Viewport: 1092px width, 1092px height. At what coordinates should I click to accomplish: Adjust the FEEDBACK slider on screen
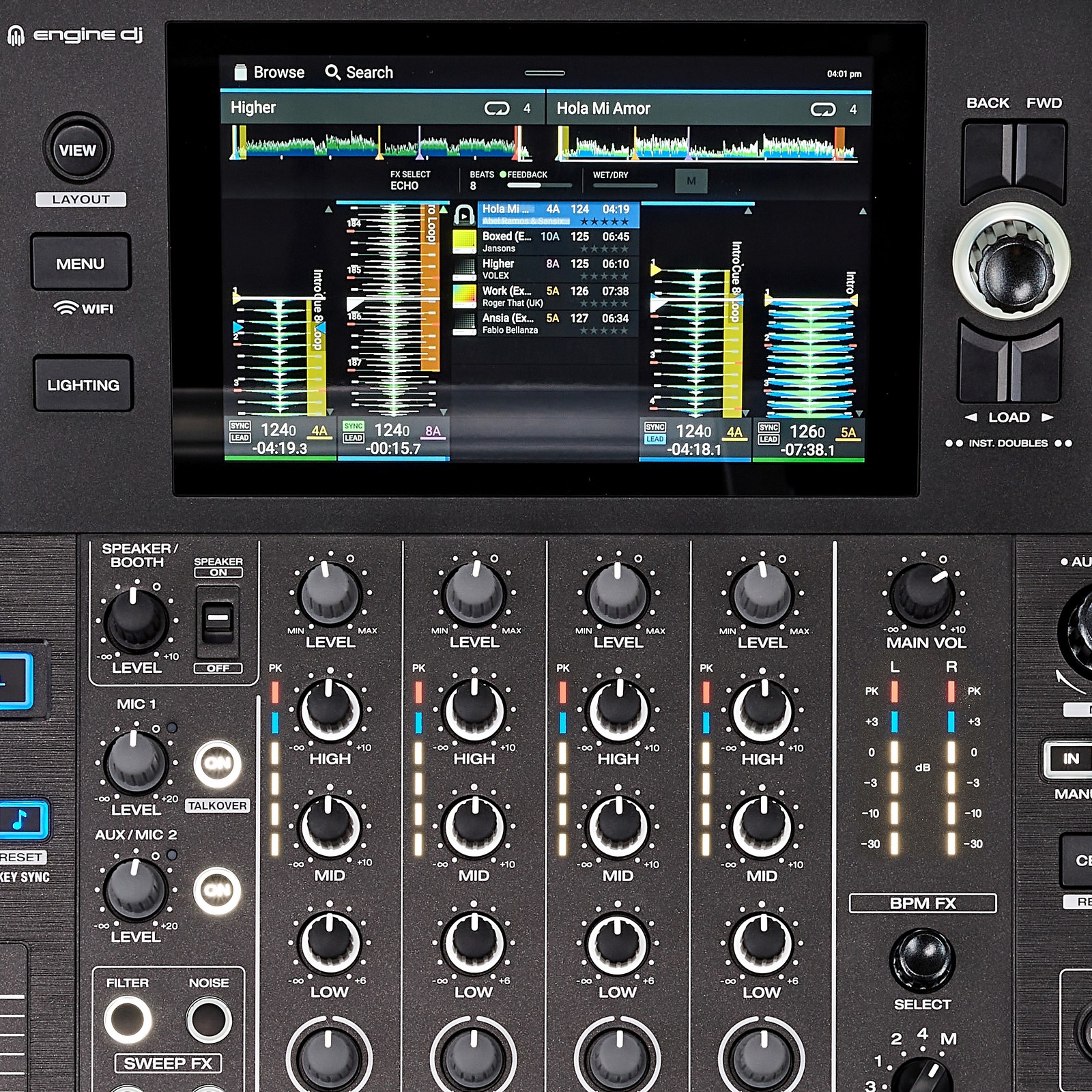tap(539, 185)
